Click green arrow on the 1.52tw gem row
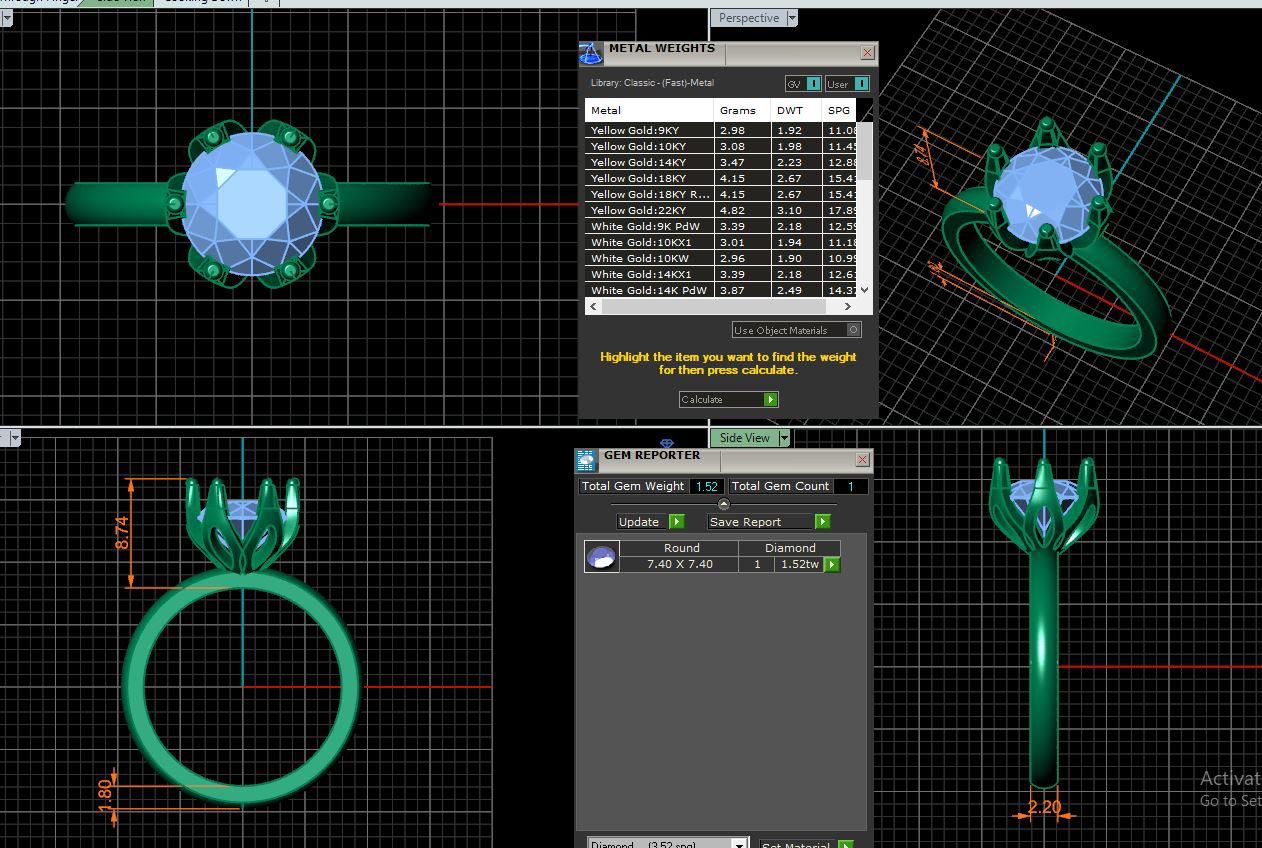The height and width of the screenshot is (848, 1262). tap(831, 565)
